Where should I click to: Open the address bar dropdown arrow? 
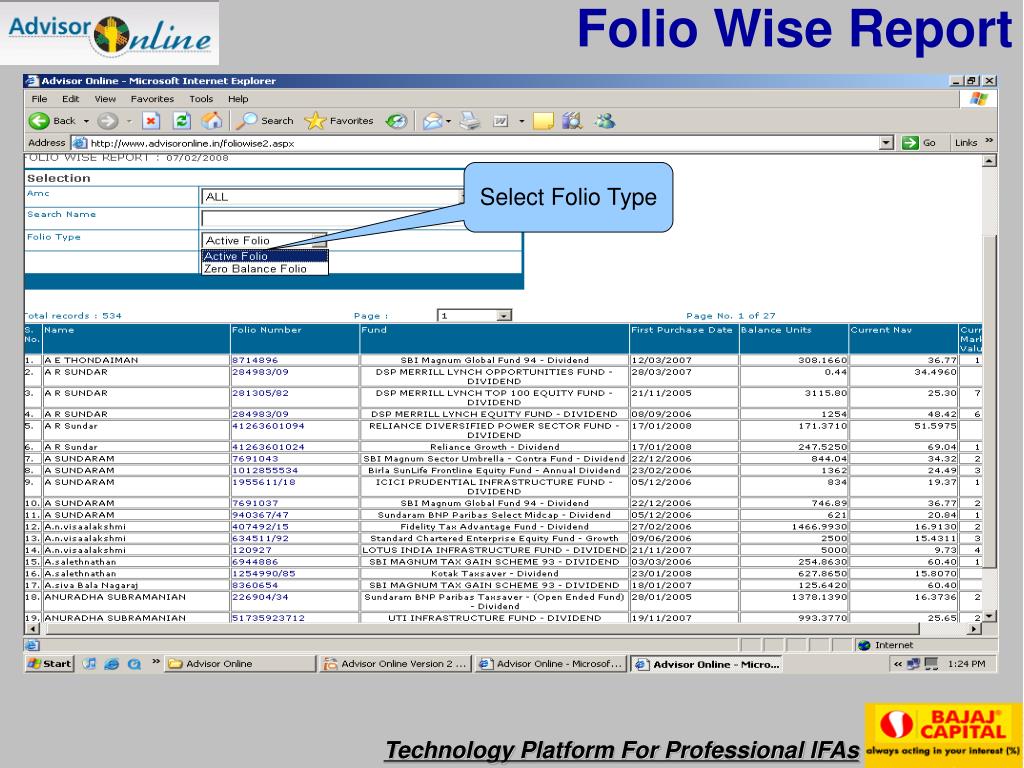(886, 142)
